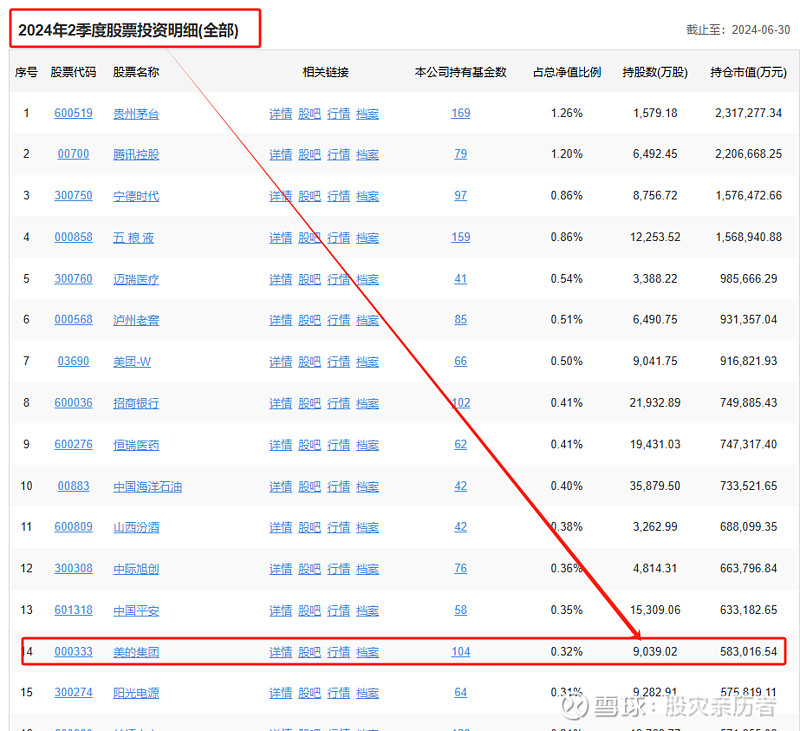Open 中国平安 stock name link

[136, 611]
